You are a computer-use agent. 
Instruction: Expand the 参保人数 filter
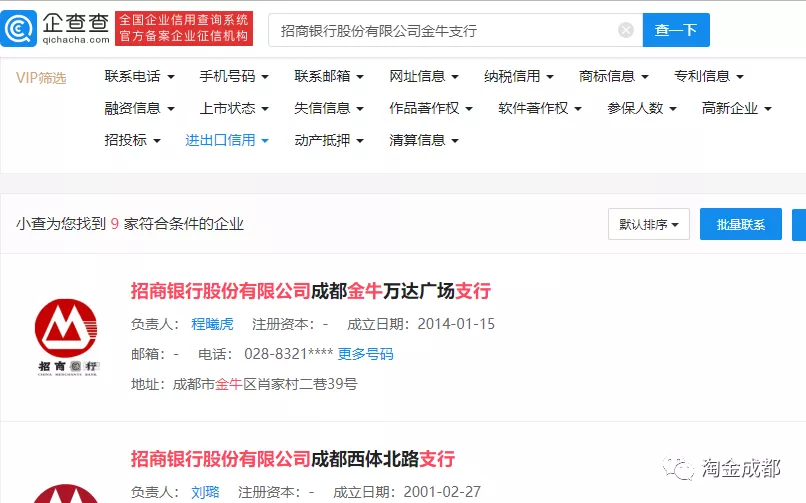pyautogui.click(x=642, y=108)
